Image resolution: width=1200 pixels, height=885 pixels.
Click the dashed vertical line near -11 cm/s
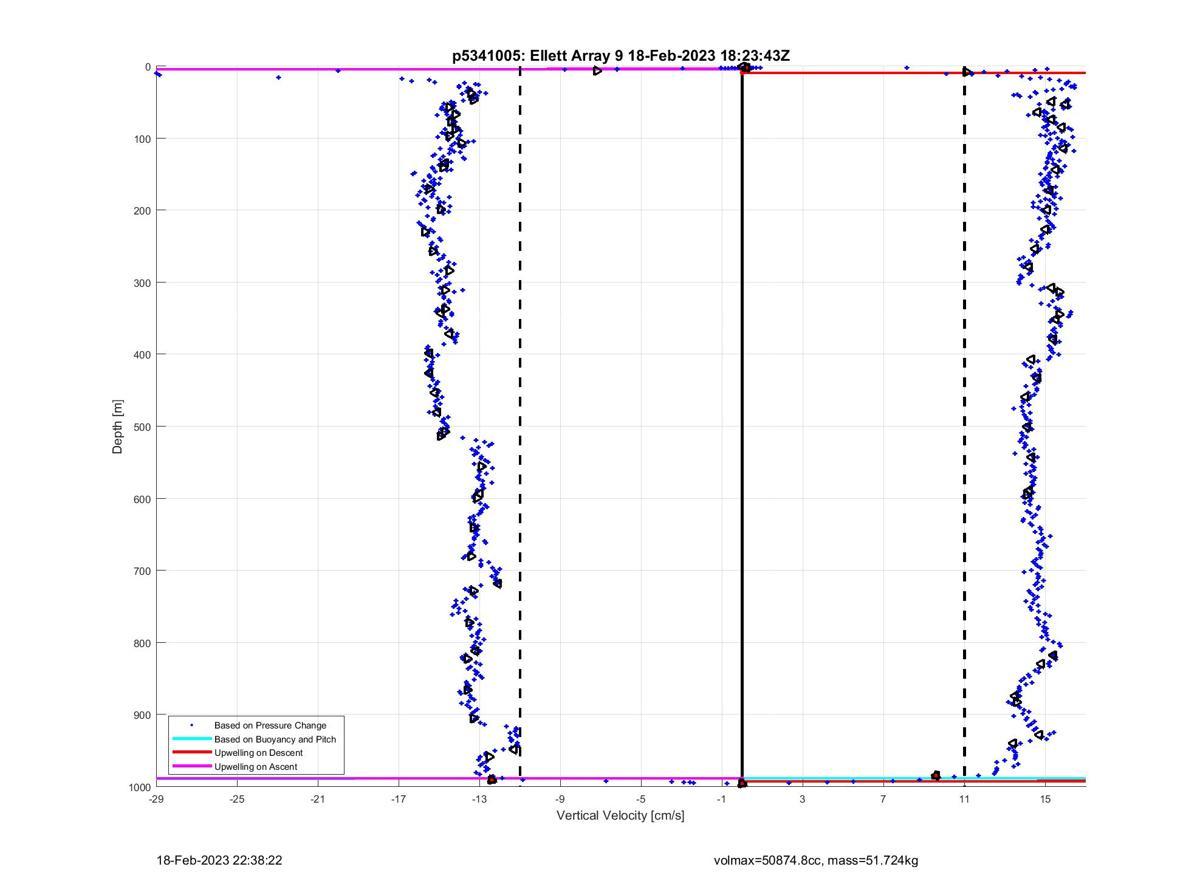(x=520, y=427)
